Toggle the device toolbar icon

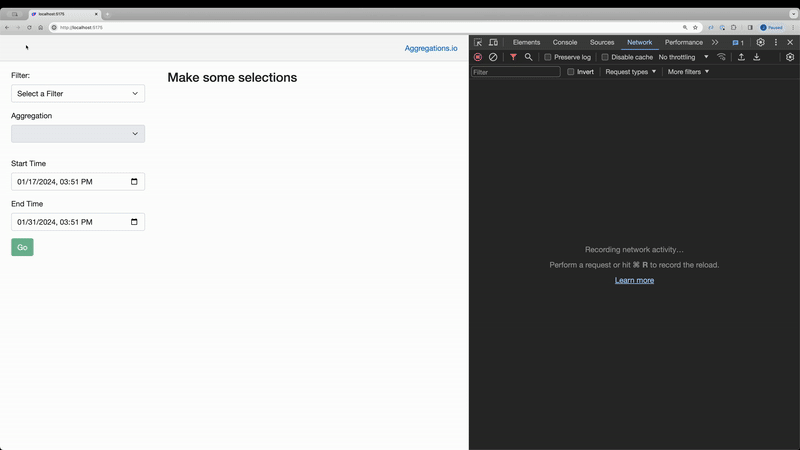pos(493,42)
